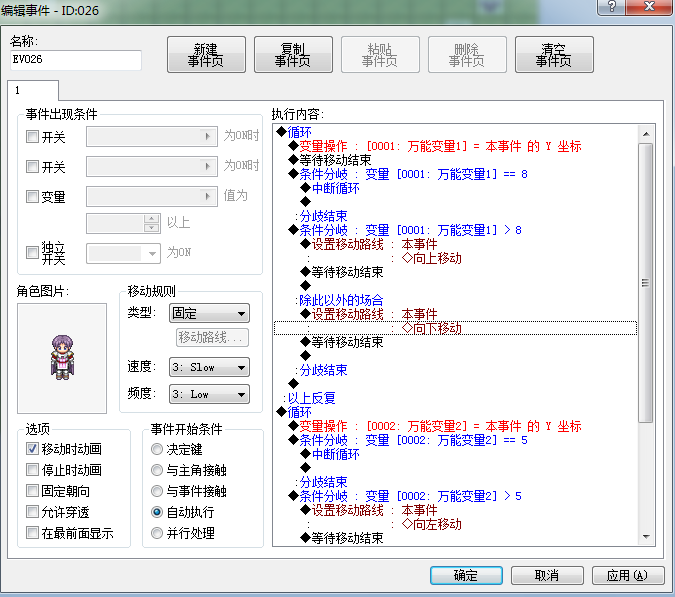
Task: Select the 自动执行 trigger radio button
Action: [157, 512]
